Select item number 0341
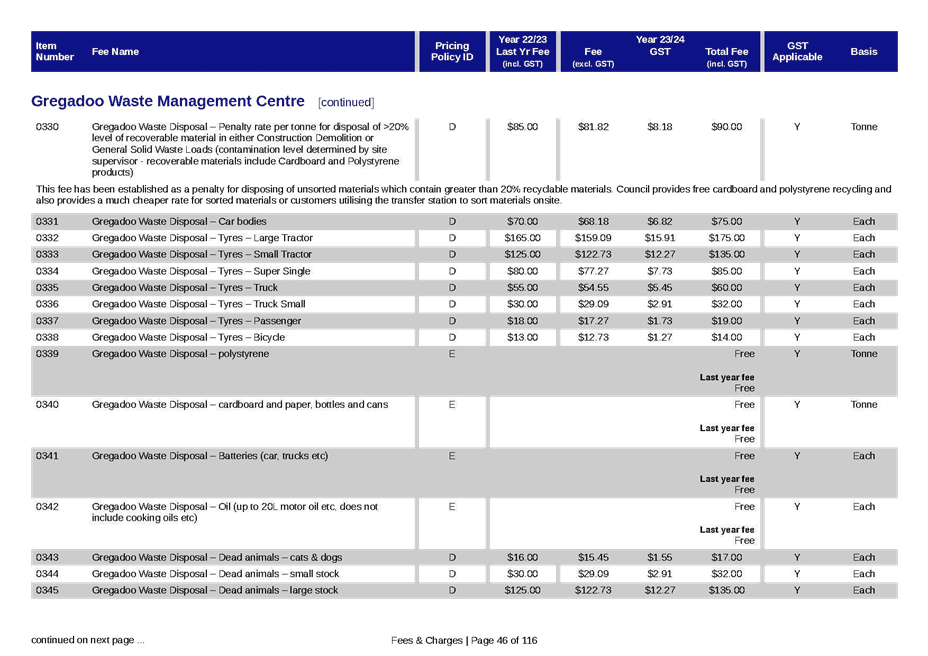The width and height of the screenshot is (928, 656). click(47, 456)
